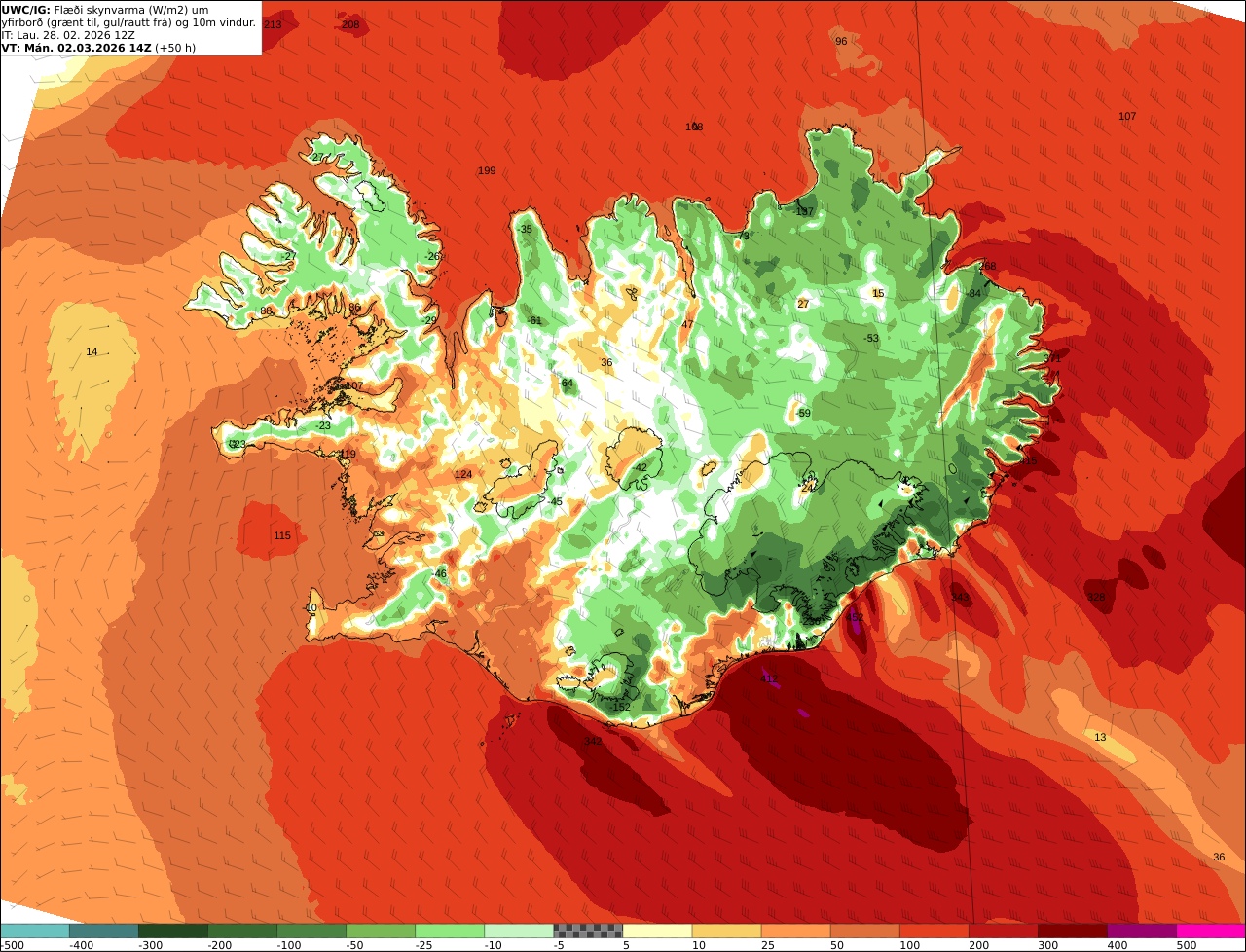Viewport: 1246px width, 952px height.
Task: Click the map value 168 north of Iceland
Action: 694,127
